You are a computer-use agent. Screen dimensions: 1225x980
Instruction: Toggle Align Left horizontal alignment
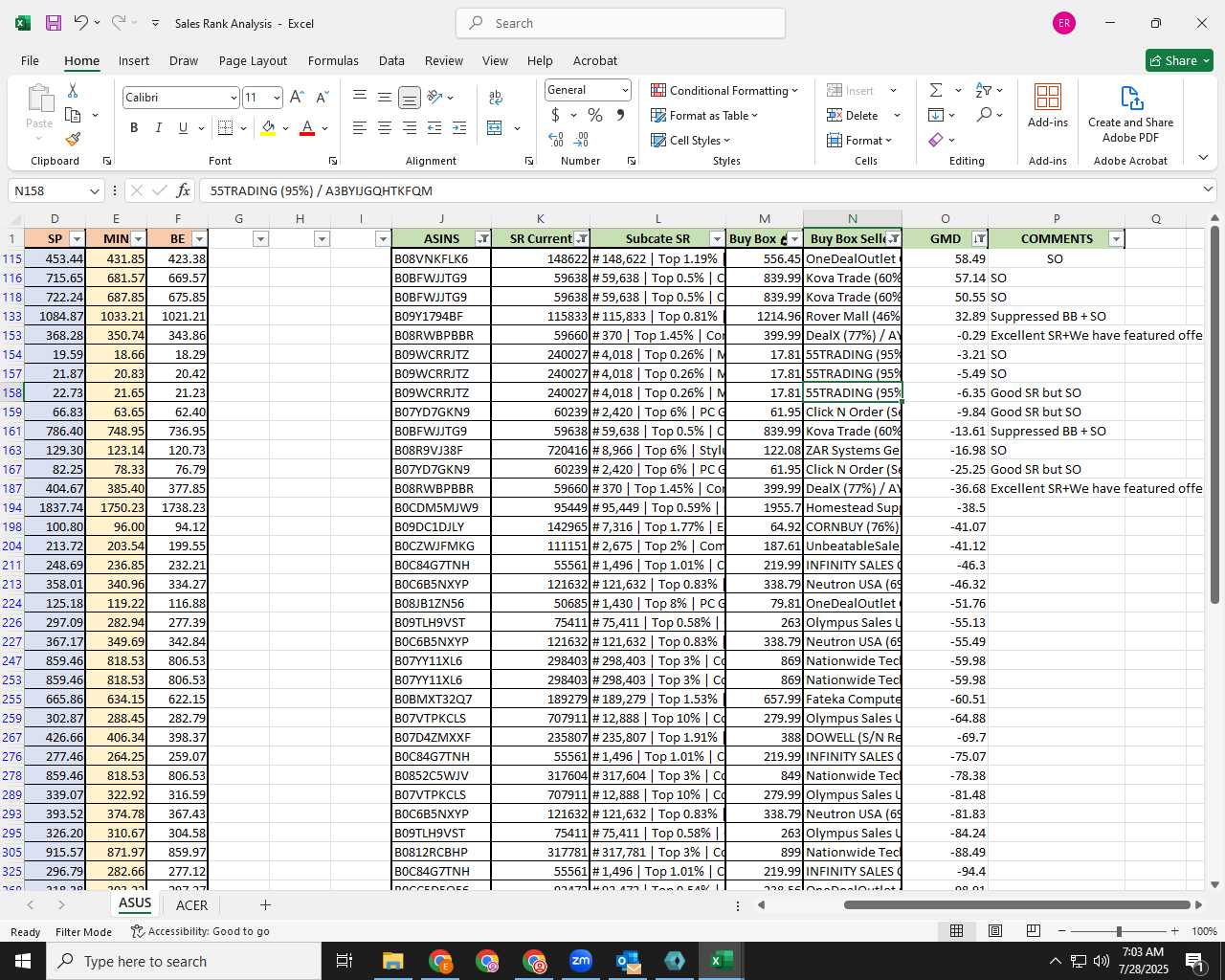[x=360, y=128]
